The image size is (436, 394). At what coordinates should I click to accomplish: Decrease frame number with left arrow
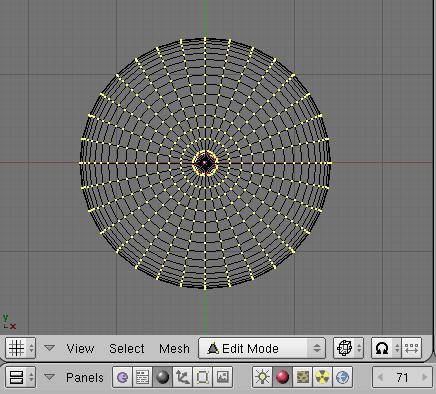[380, 377]
